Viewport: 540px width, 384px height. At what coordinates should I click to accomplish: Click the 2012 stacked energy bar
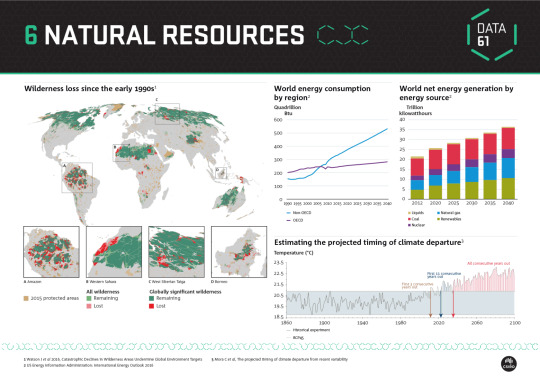(417, 178)
